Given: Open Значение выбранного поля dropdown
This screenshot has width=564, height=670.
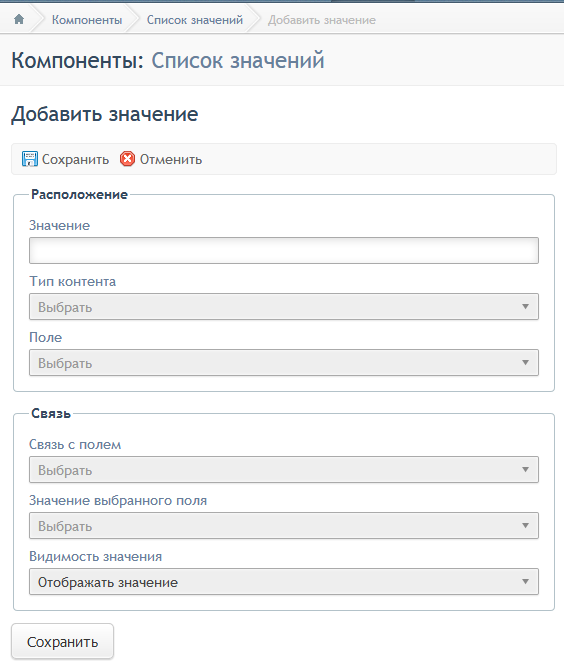Looking at the screenshot, I should [284, 526].
